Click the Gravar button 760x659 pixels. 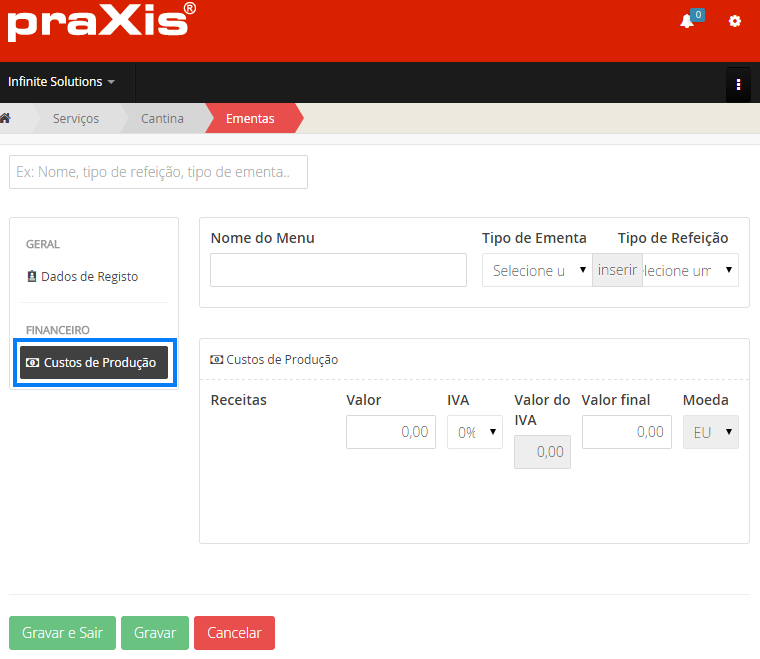(154, 633)
